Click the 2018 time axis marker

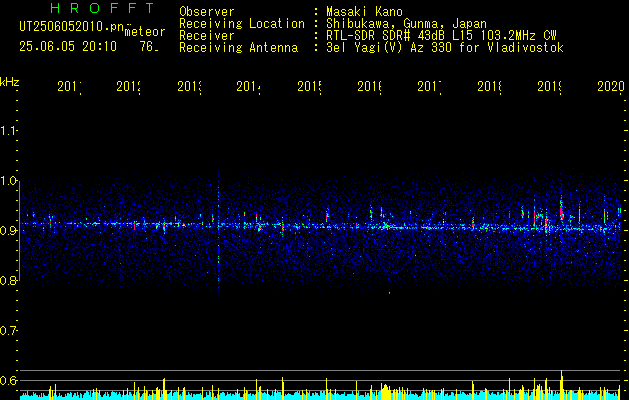pyautogui.click(x=489, y=86)
